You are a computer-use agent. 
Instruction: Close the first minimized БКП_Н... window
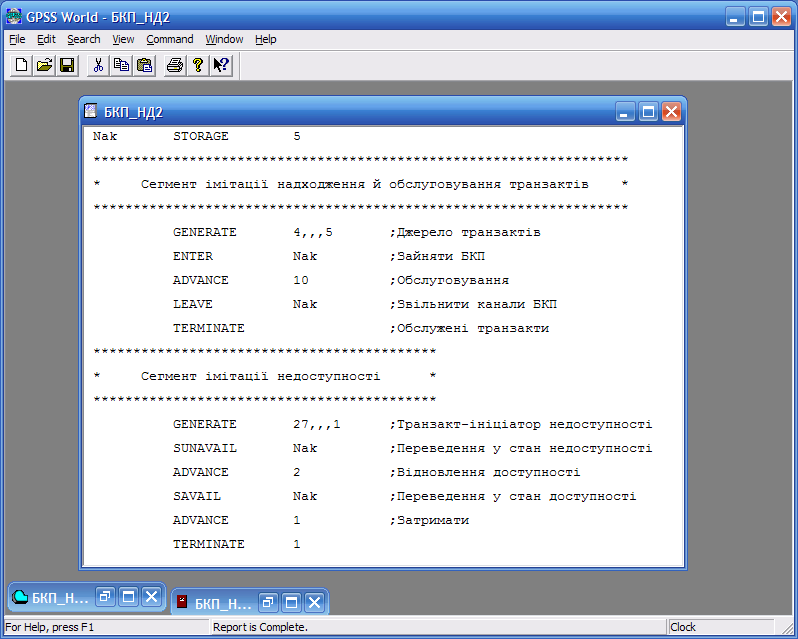point(151,596)
